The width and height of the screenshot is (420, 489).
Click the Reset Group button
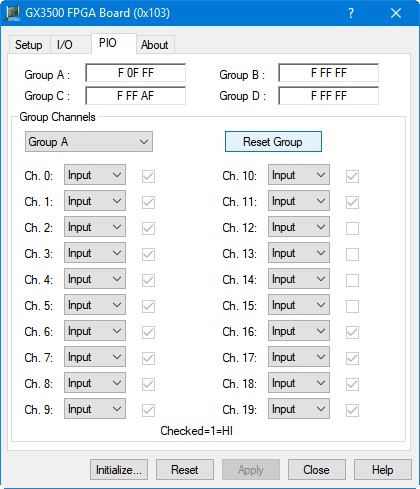tap(273, 142)
